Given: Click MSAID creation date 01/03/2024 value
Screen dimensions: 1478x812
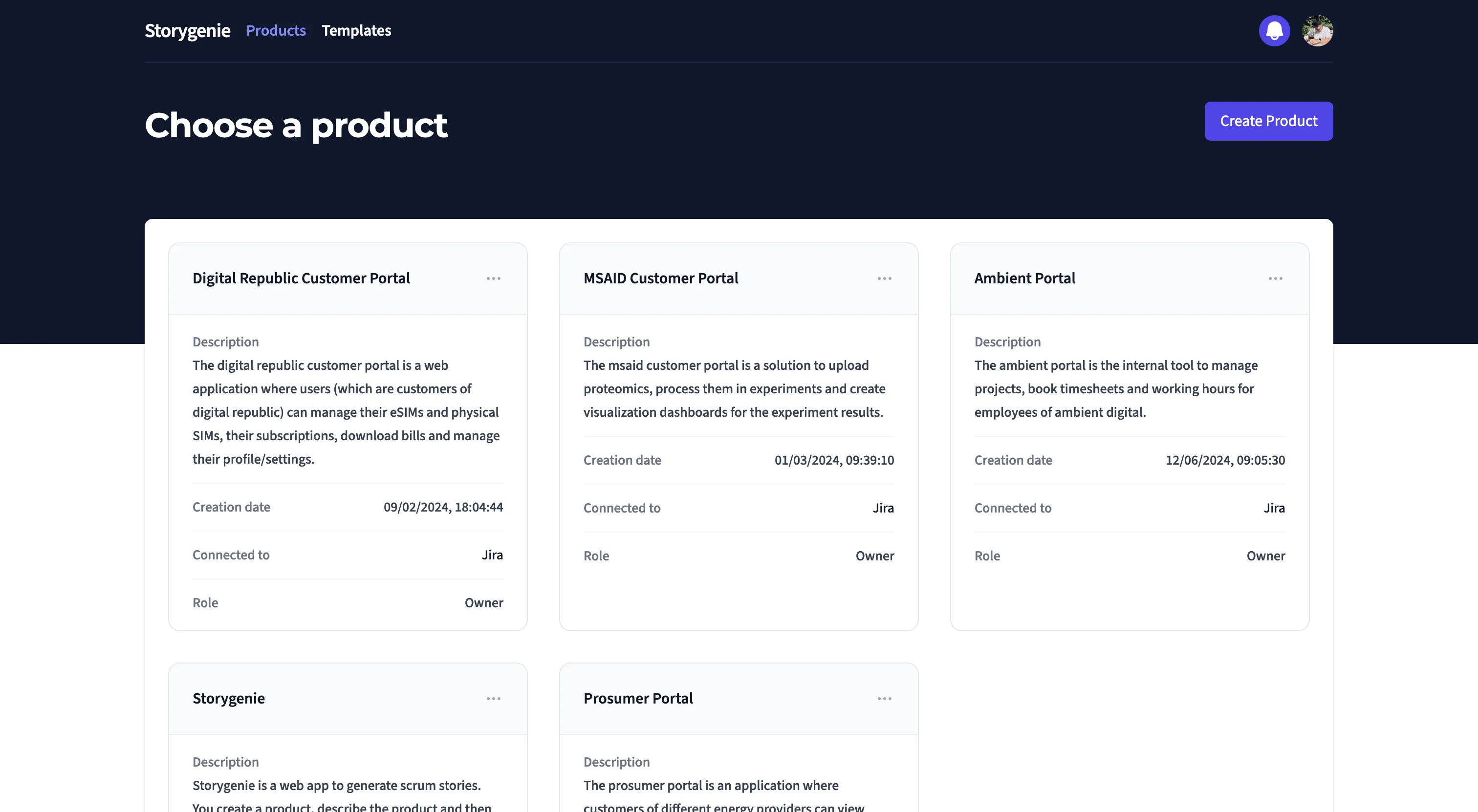Looking at the screenshot, I should pos(834,460).
